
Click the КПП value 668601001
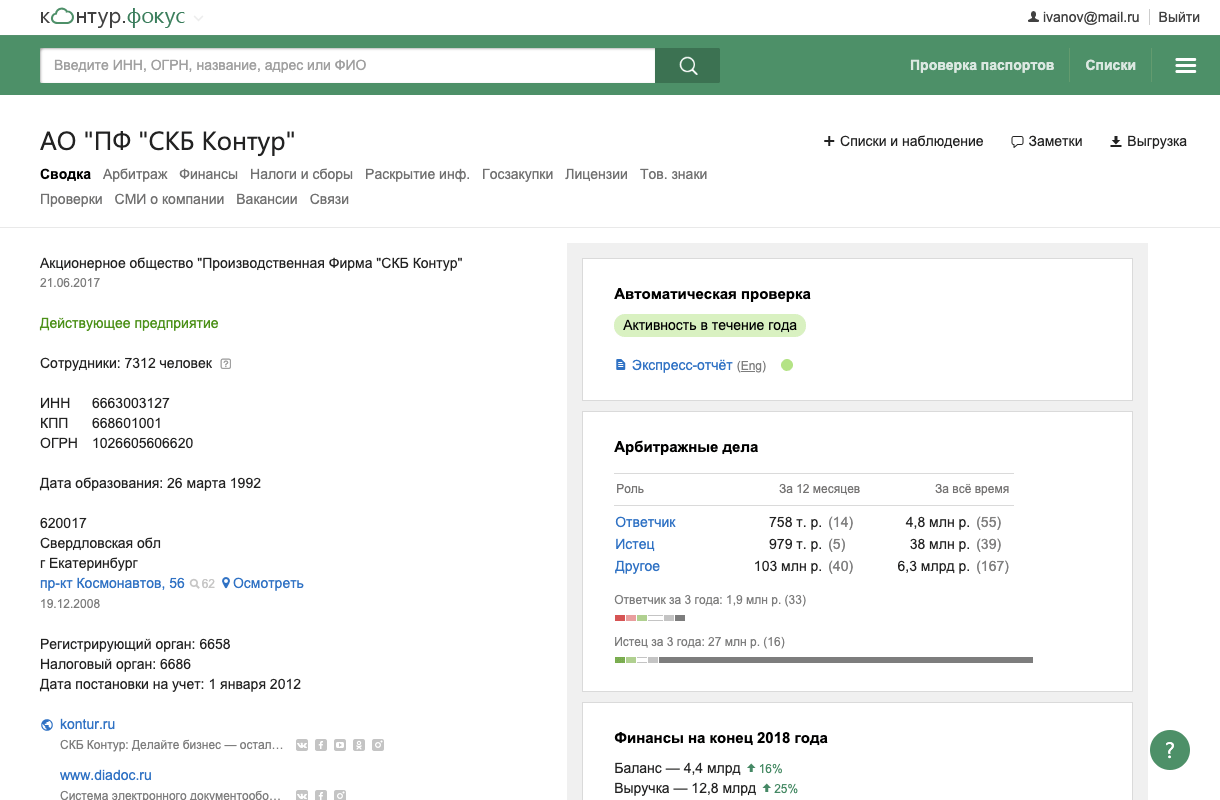click(127, 423)
